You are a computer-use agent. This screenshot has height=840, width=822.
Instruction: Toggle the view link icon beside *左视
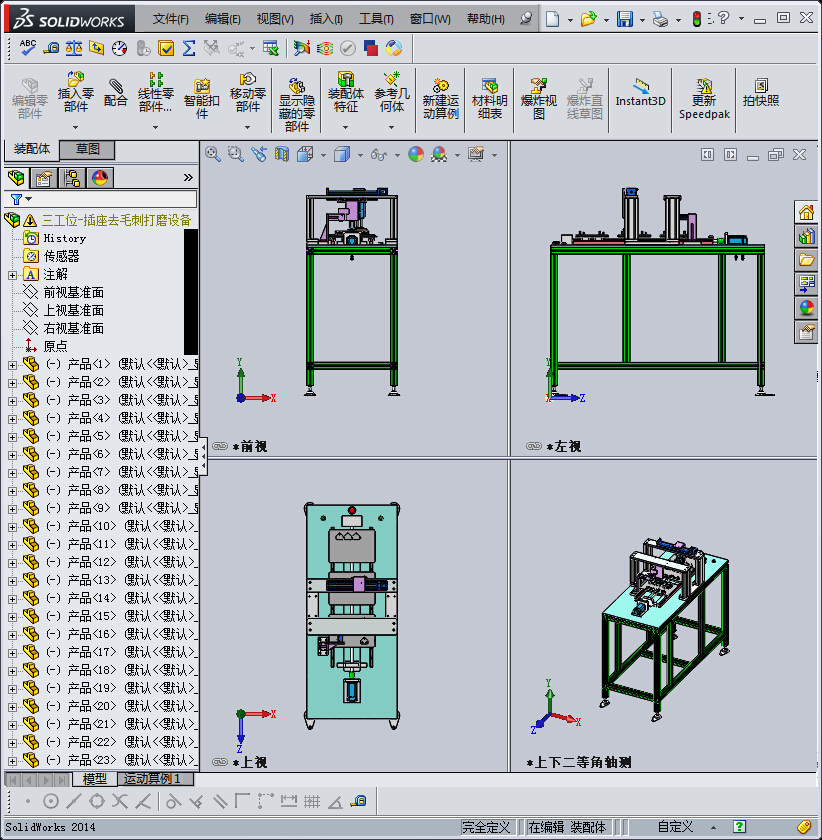tap(534, 446)
